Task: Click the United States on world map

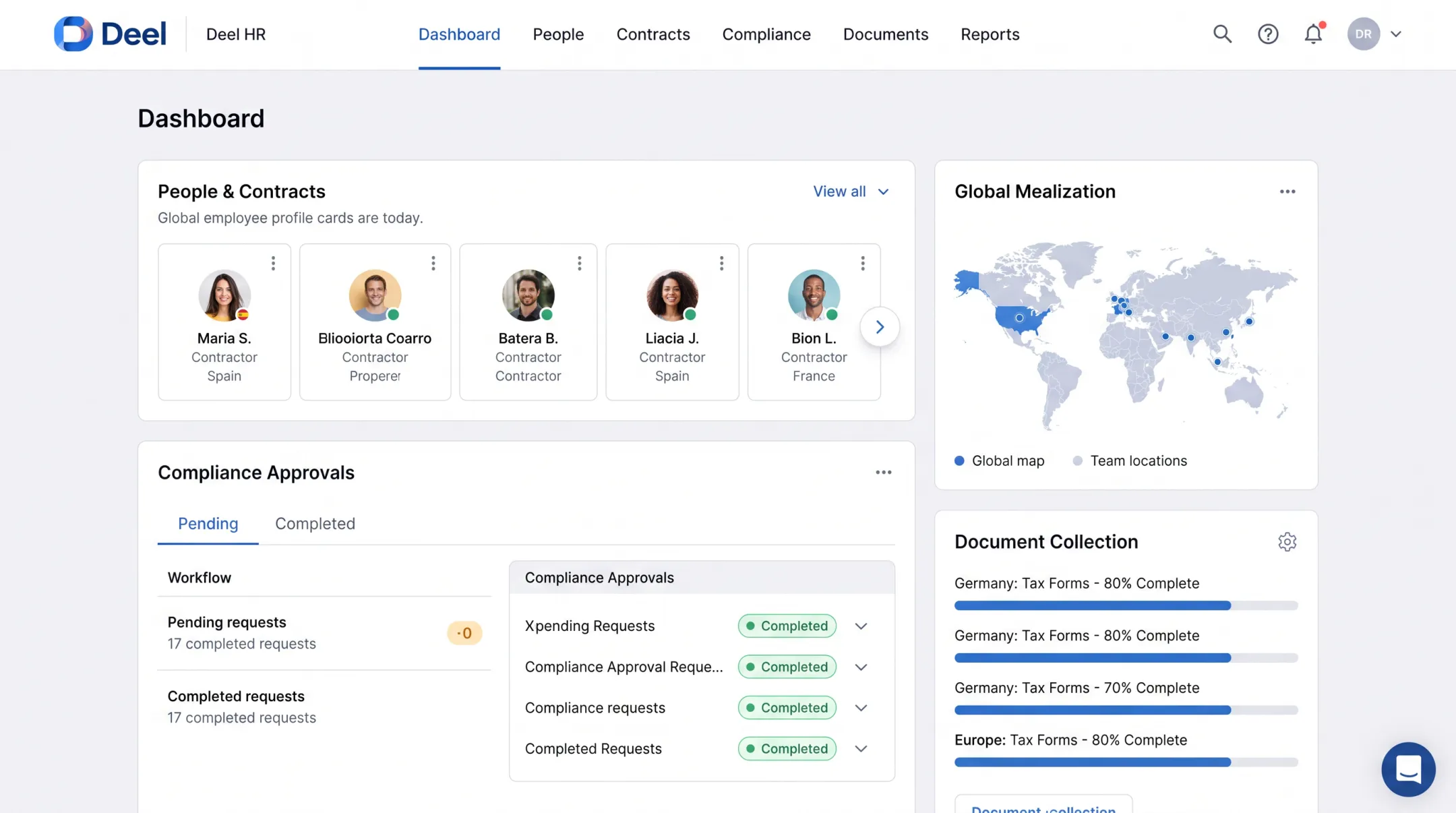Action: (x=1019, y=318)
